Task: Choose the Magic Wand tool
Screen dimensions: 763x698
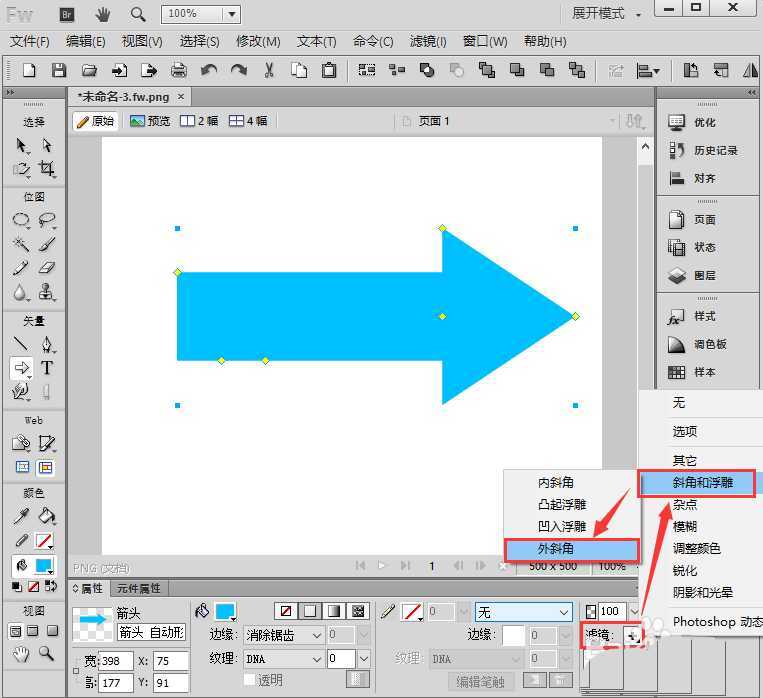Action: [21, 244]
